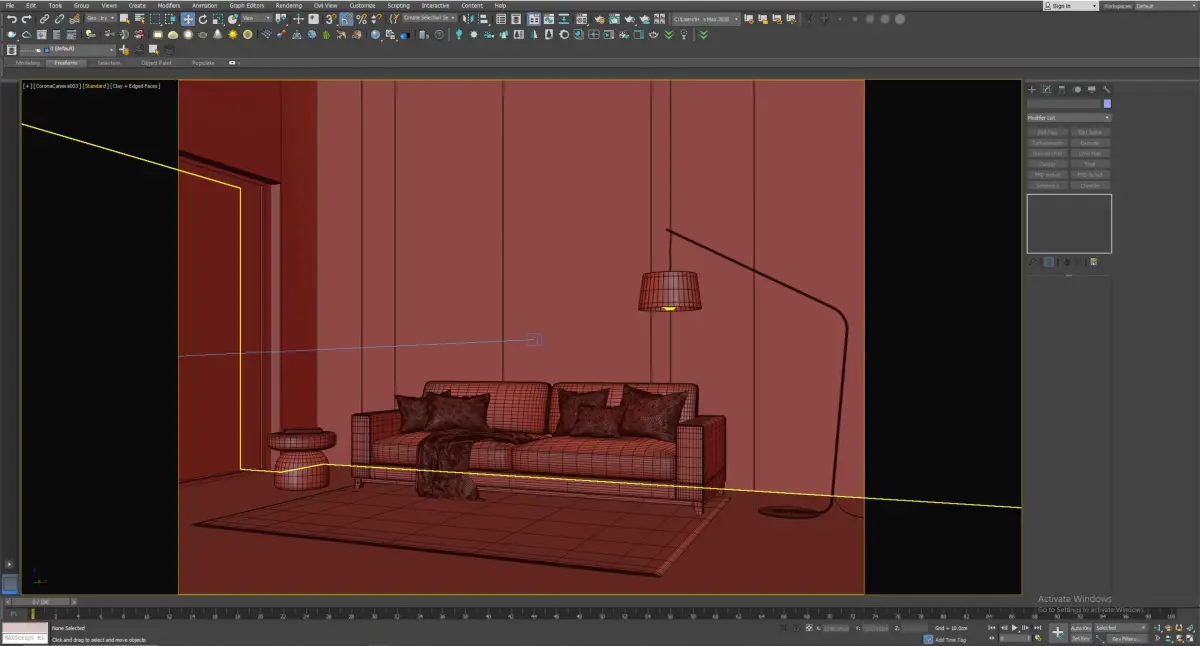
Task: Activate the Select and Scale tool
Action: pos(217,19)
